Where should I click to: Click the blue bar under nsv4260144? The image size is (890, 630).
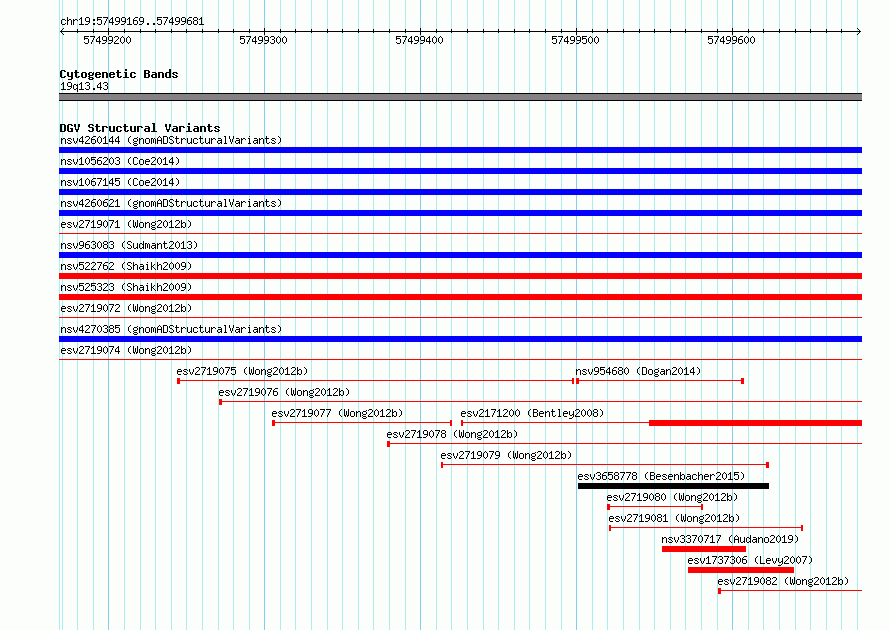[x=460, y=150]
